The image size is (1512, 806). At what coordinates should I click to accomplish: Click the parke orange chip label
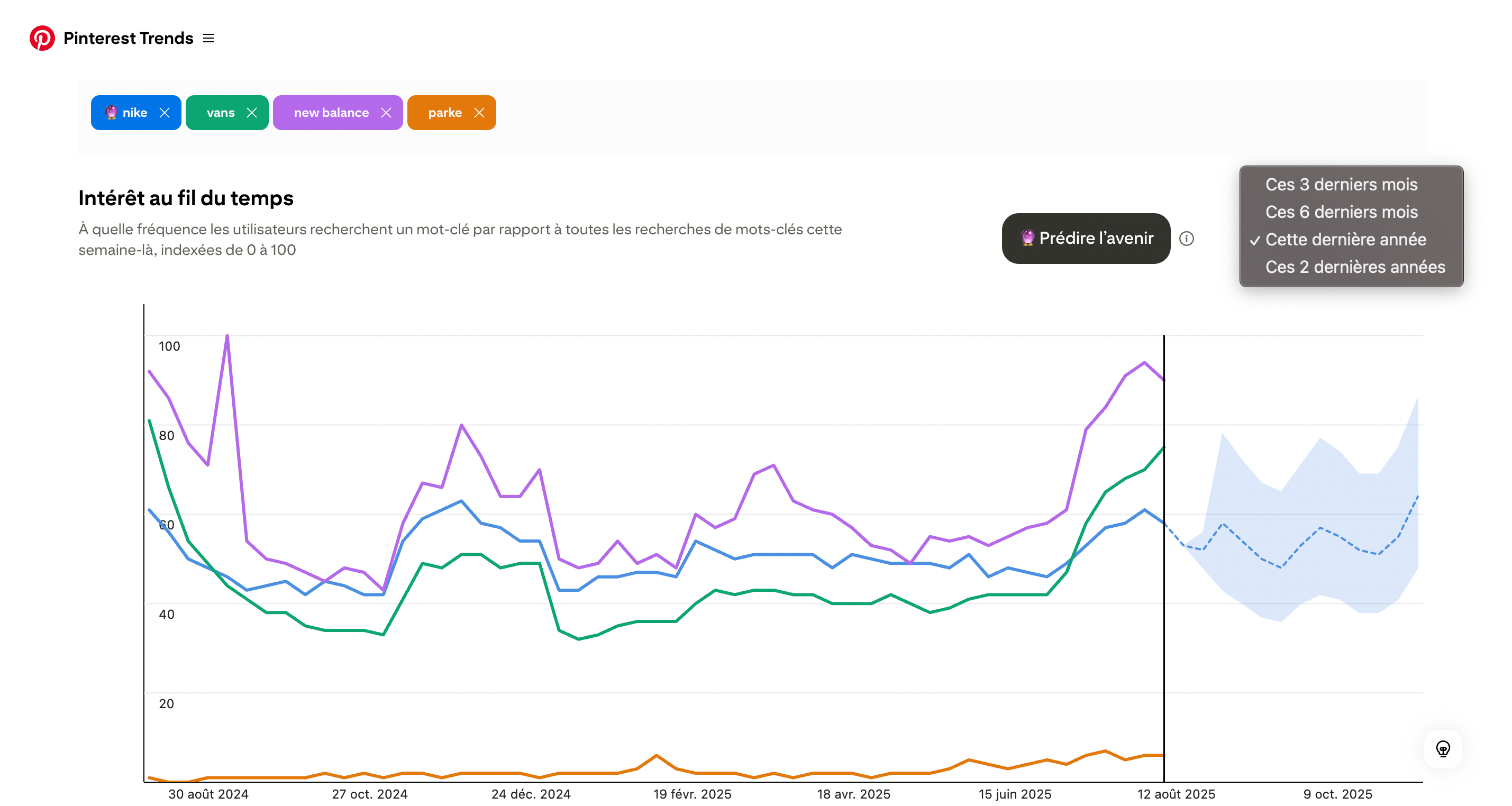(445, 113)
